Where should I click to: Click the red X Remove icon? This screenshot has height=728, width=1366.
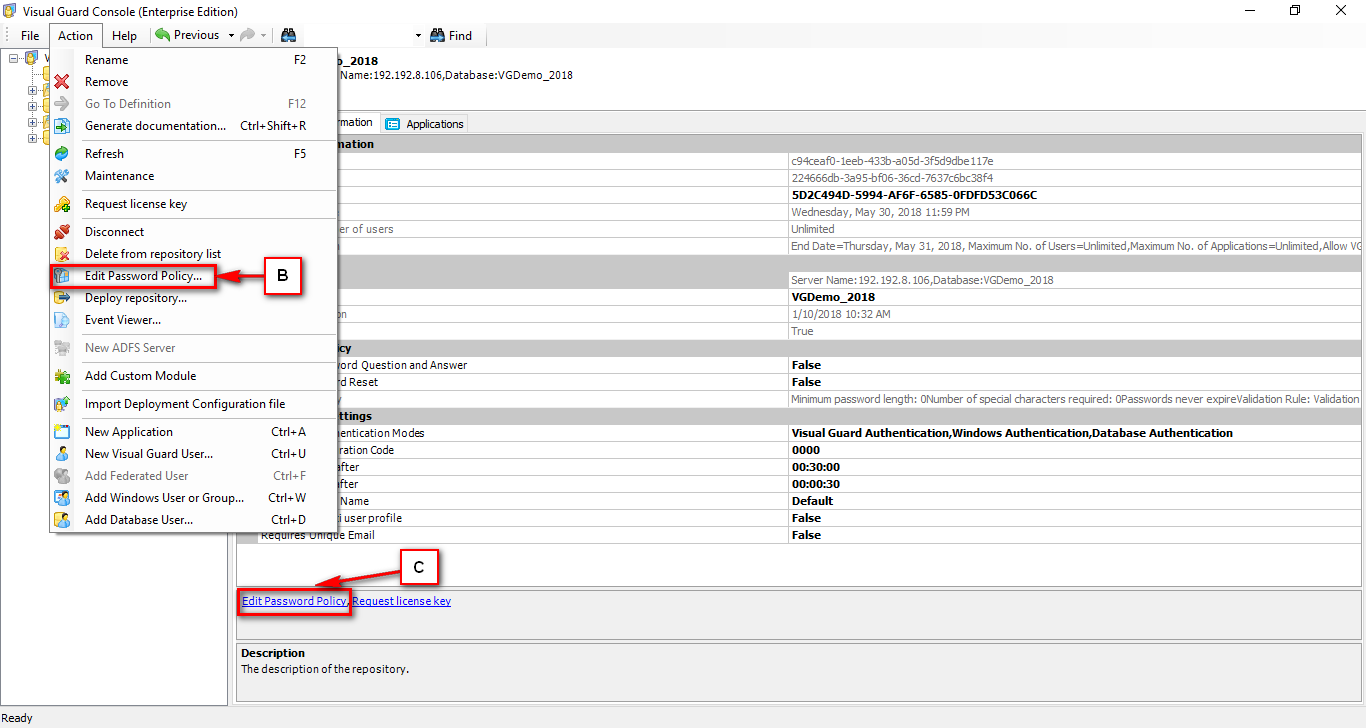(62, 82)
